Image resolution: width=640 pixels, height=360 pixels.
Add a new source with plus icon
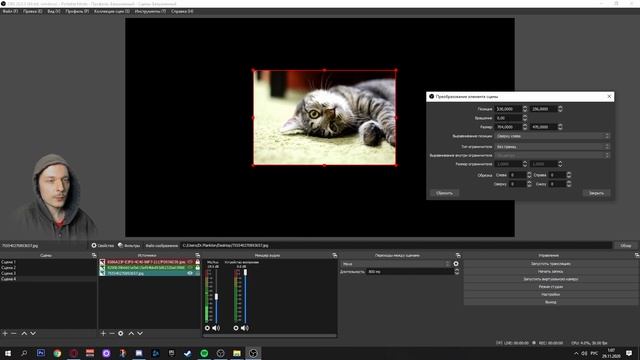[x=103, y=333]
